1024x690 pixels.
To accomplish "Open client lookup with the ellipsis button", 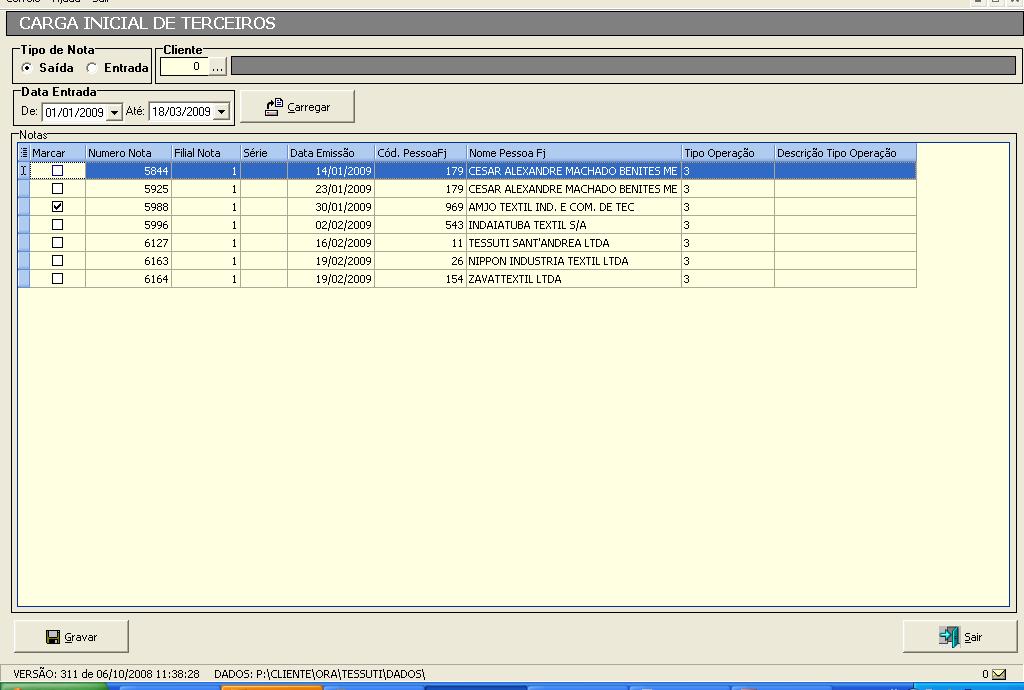I will (218, 67).
